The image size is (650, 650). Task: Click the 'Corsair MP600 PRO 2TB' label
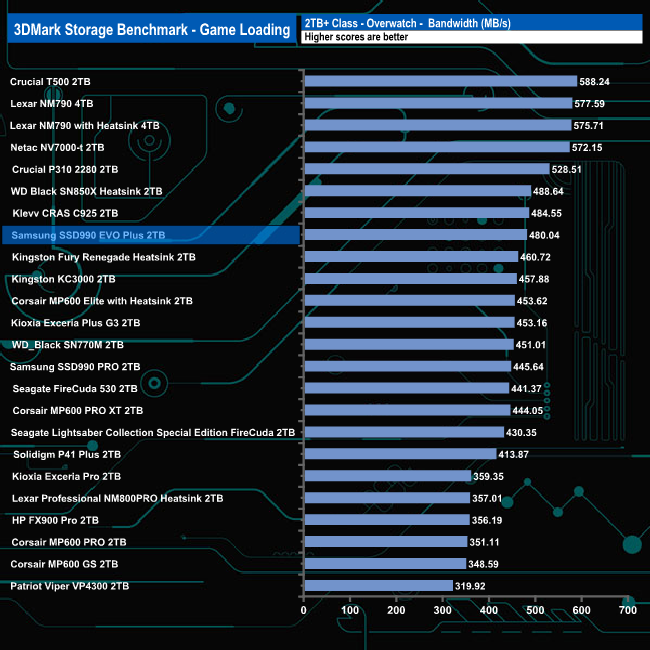coord(69,543)
